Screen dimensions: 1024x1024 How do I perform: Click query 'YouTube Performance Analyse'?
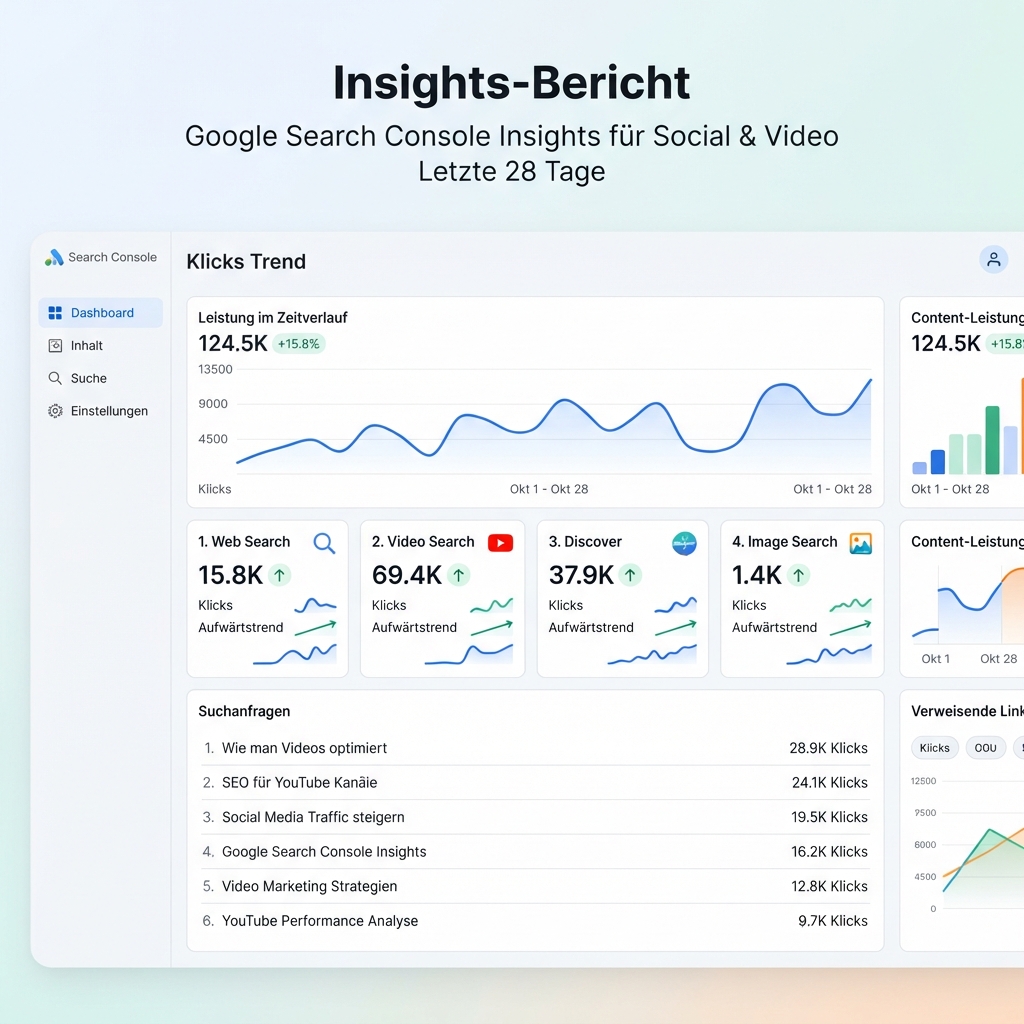click(x=320, y=921)
